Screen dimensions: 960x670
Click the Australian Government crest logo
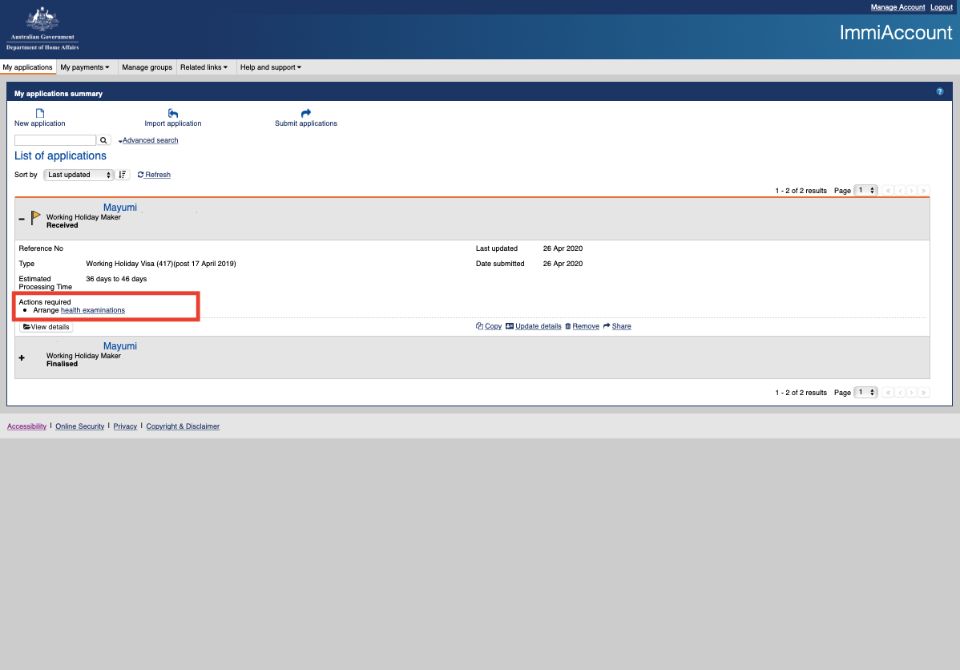coord(42,28)
